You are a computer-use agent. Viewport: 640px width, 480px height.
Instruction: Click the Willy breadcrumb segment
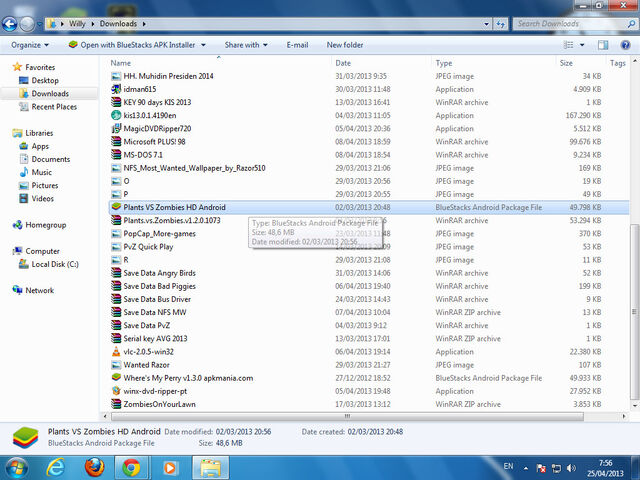pyautogui.click(x=77, y=24)
